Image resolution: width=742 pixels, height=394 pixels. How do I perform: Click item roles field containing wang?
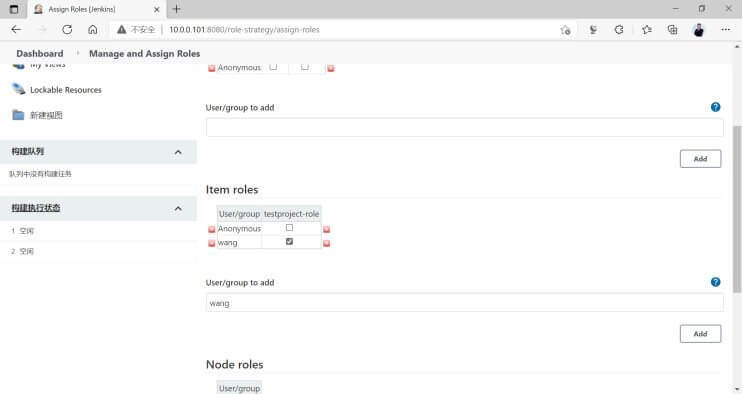464,303
